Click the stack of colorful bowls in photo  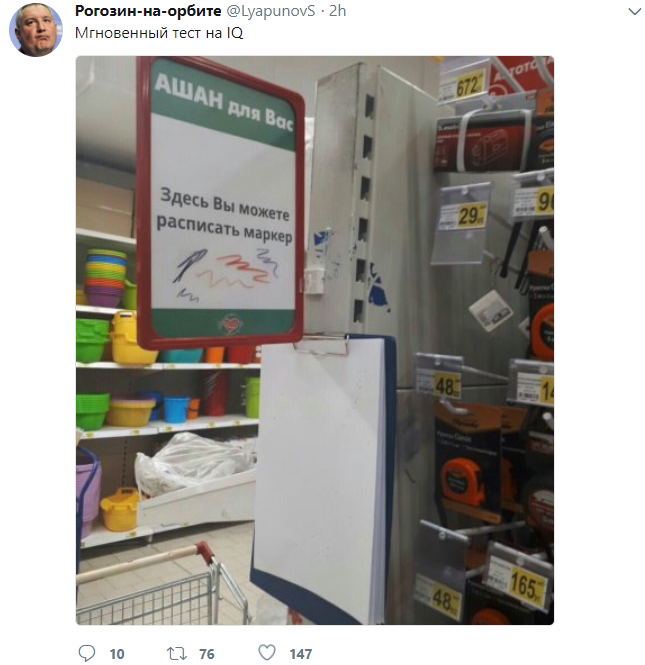pyautogui.click(x=105, y=277)
